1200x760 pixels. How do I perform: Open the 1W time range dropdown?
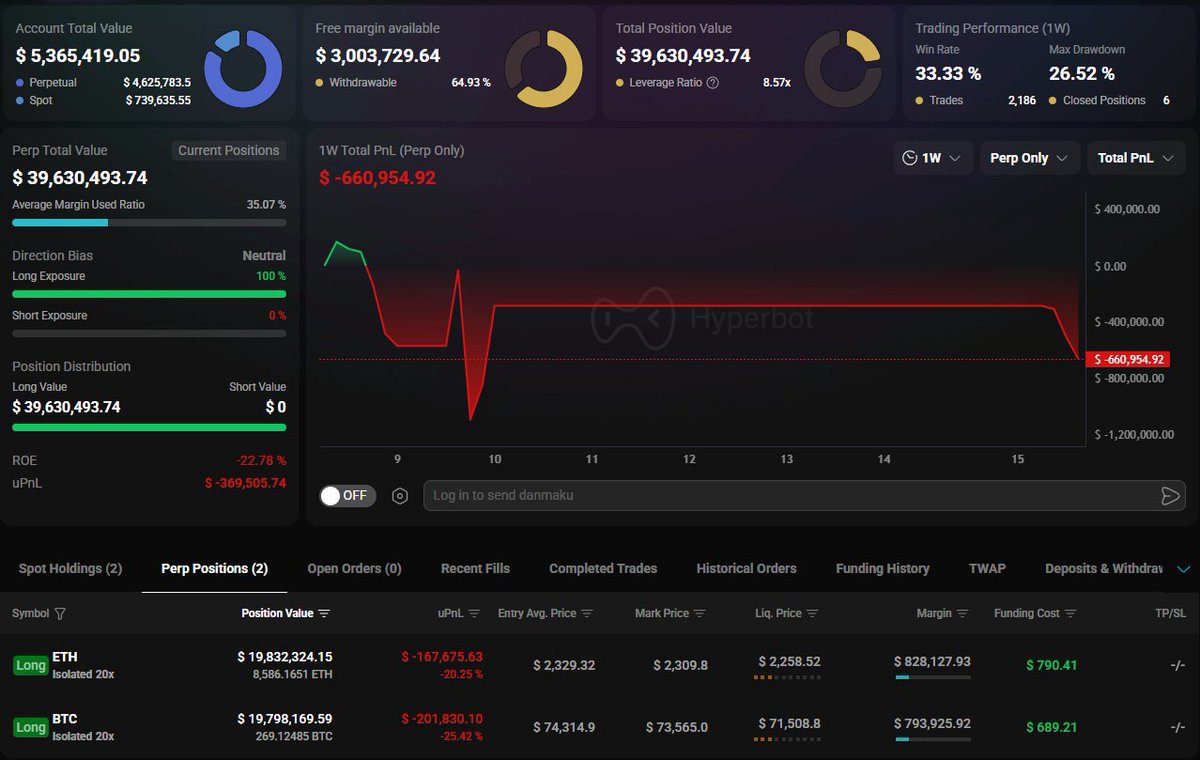[932, 158]
